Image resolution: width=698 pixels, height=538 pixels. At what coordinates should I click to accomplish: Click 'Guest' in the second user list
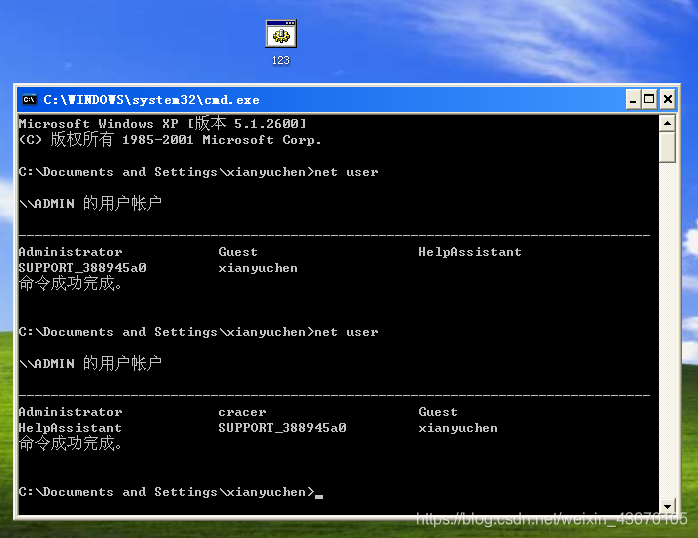pyautogui.click(x=438, y=412)
